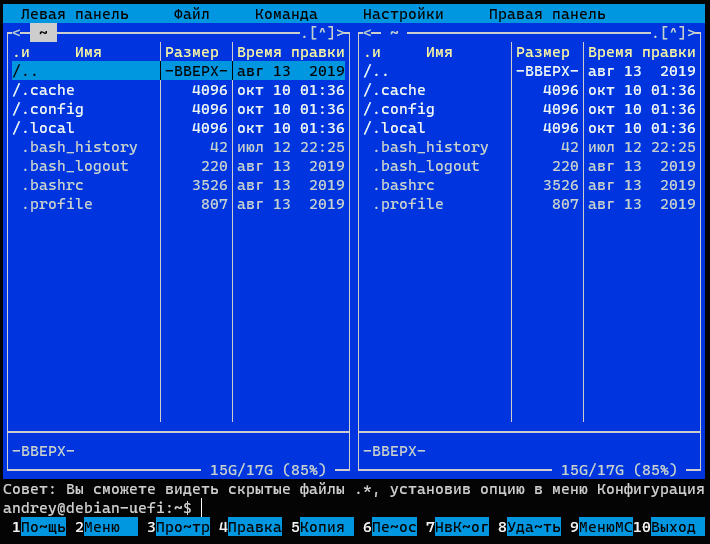710x544 pixels.
Task: Click the left panel [^] history dropdown
Action: pyautogui.click(x=322, y=33)
